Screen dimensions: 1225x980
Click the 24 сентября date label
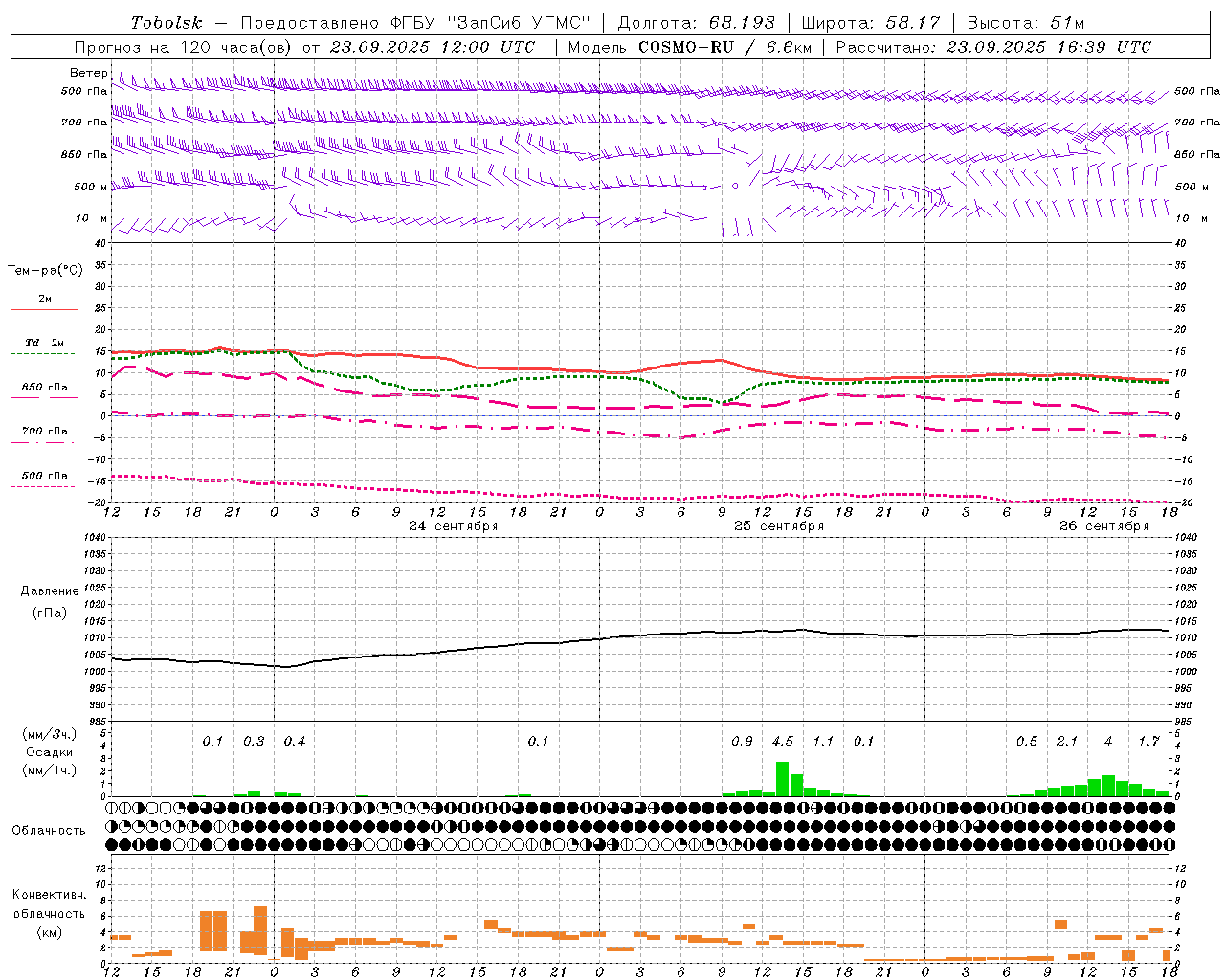pos(453,526)
